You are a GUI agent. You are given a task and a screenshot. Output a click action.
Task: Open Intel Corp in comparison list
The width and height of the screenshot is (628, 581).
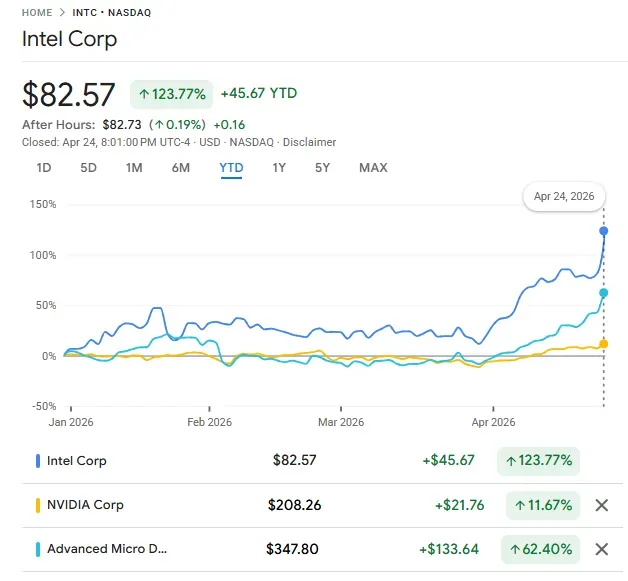pos(76,461)
